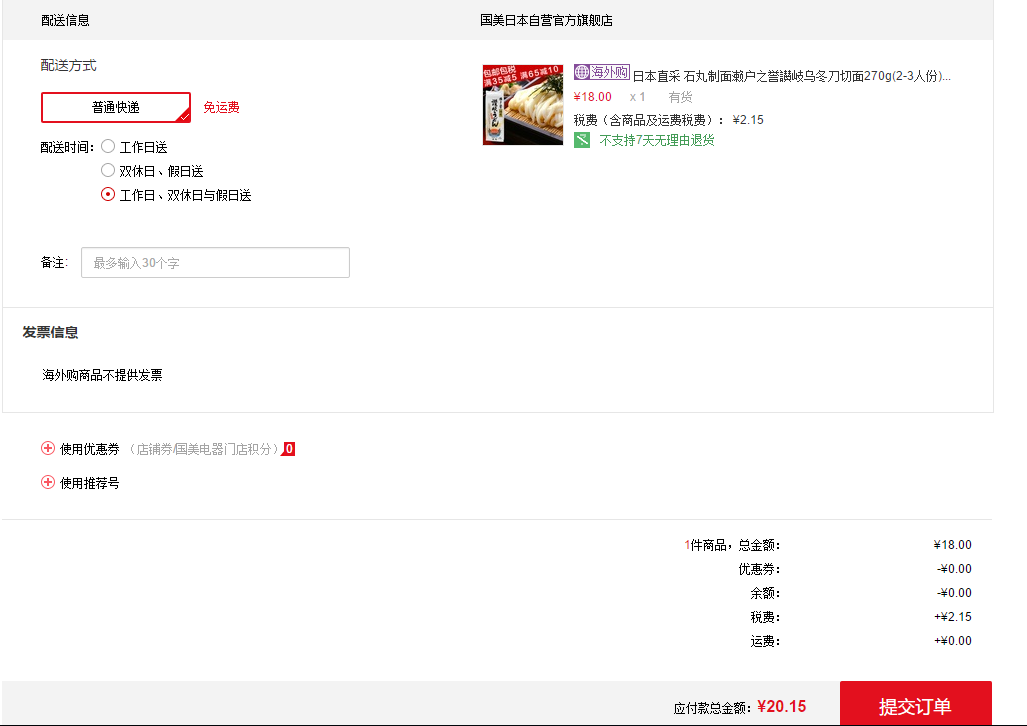Image resolution: width=1027 pixels, height=726 pixels.
Task: Click the 余额 balance value -¥0.00
Action: (954, 593)
